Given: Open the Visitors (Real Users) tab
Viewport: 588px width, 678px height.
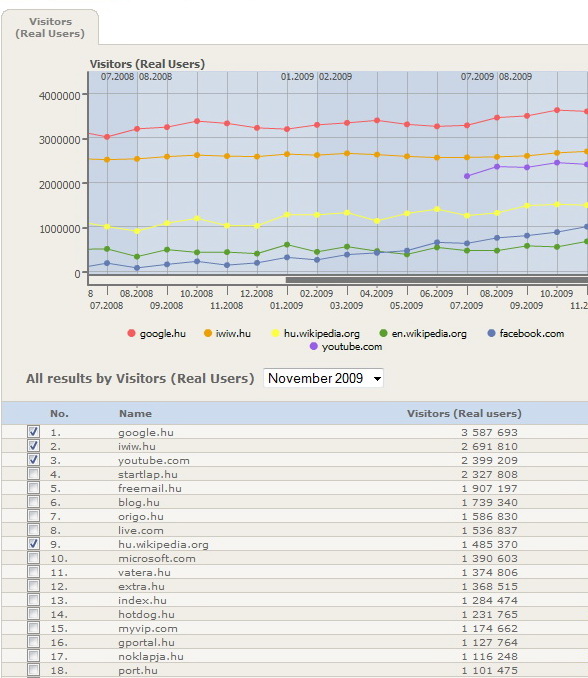Looking at the screenshot, I should (x=50, y=27).
